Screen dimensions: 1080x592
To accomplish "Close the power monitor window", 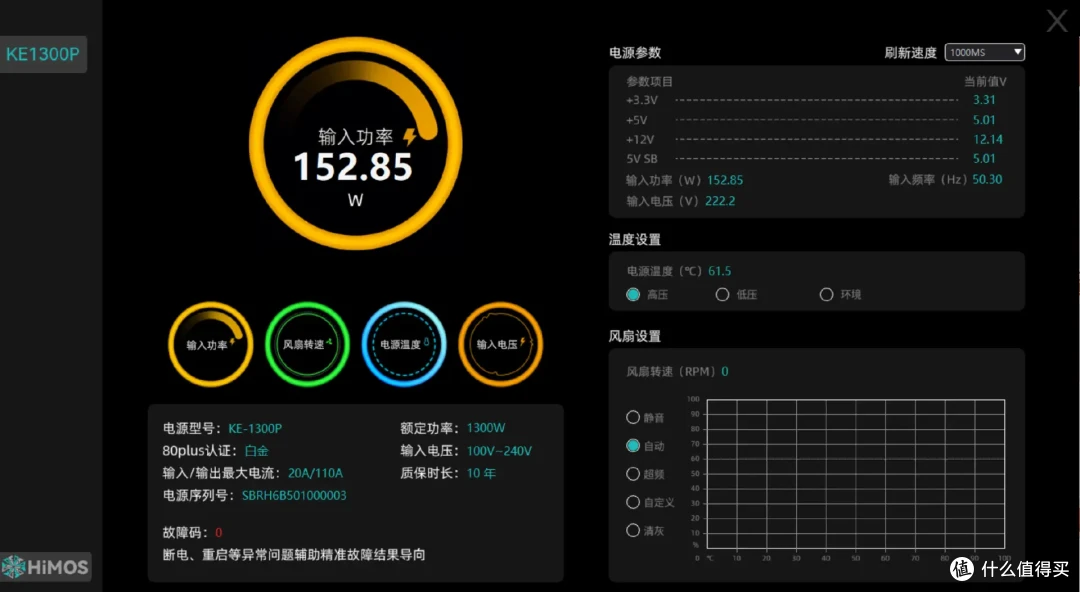I will tap(1057, 21).
